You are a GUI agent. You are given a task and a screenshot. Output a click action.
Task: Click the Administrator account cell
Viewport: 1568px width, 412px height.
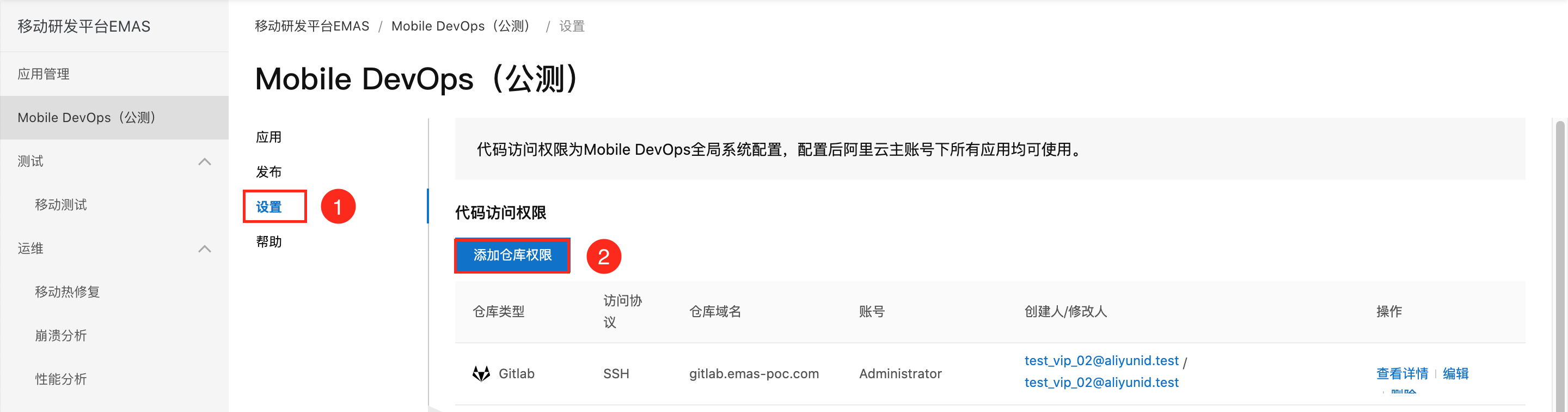(901, 374)
